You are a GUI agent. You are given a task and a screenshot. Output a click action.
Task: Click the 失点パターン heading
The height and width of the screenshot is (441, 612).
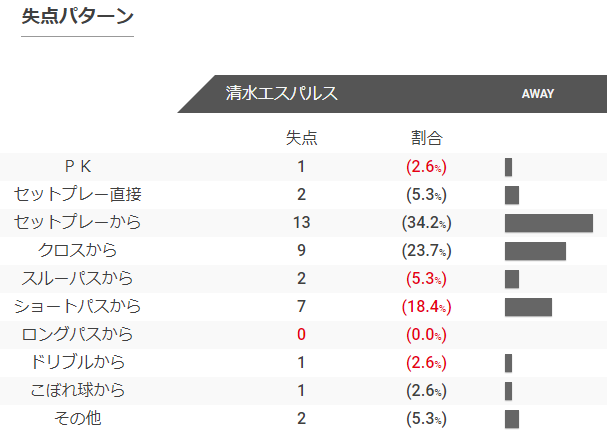coord(77,17)
